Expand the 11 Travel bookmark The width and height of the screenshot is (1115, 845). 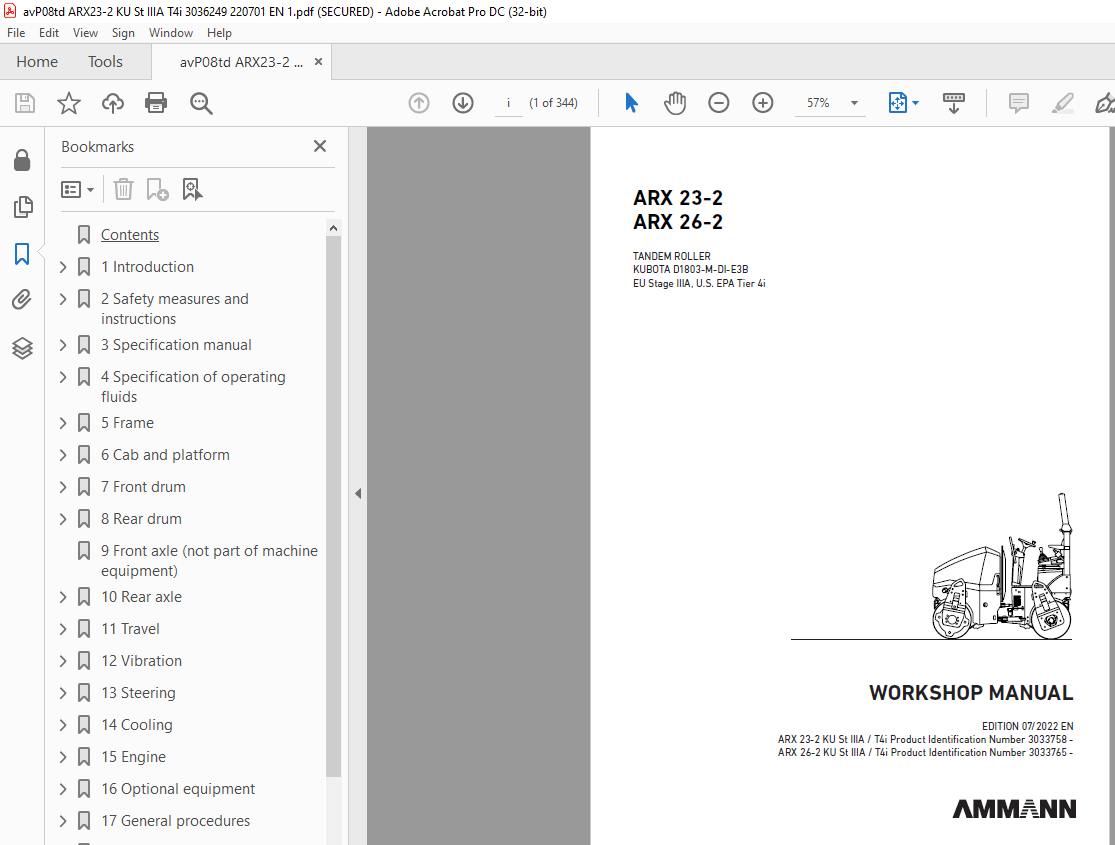(x=63, y=629)
